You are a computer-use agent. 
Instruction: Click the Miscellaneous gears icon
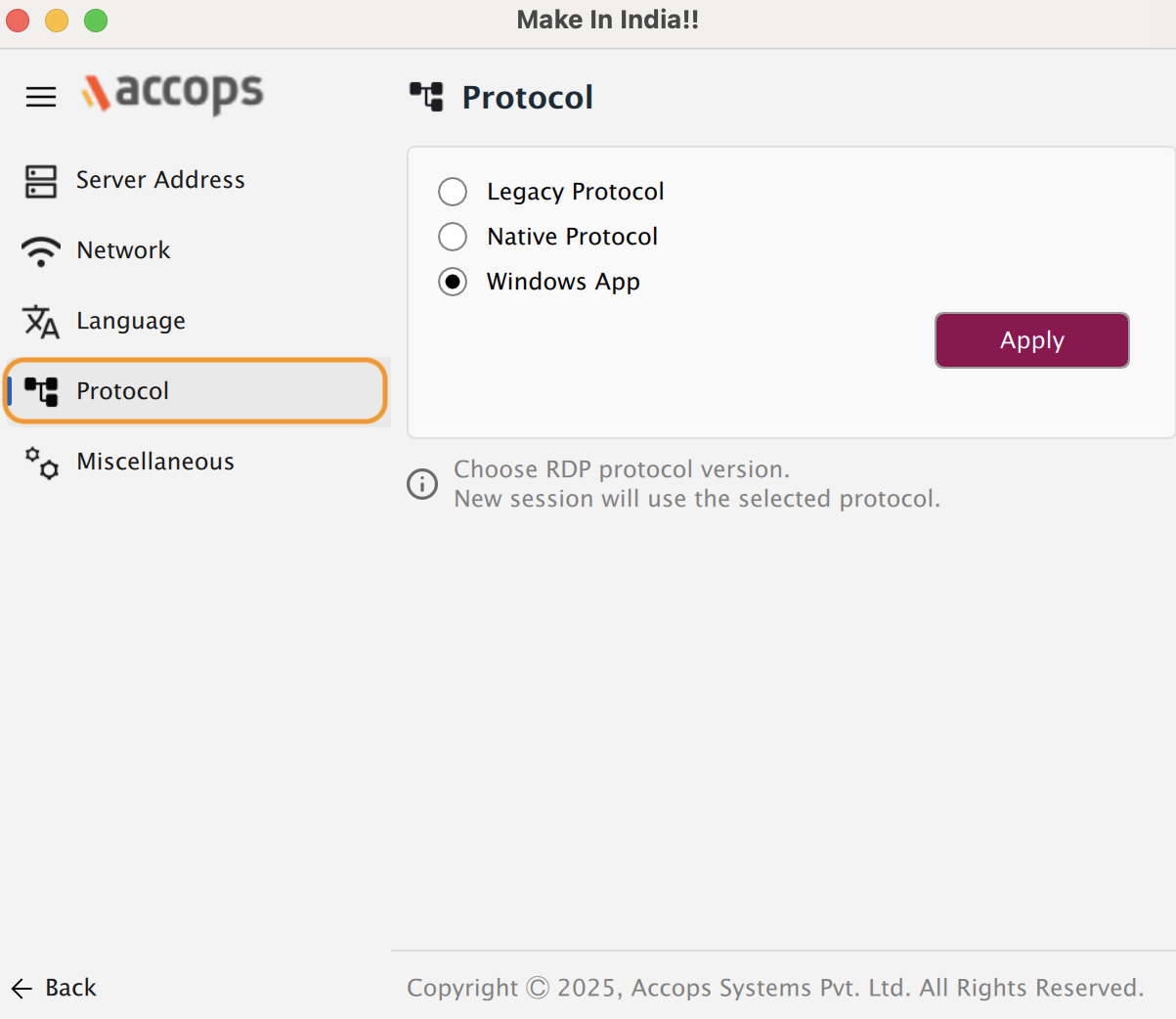click(41, 463)
